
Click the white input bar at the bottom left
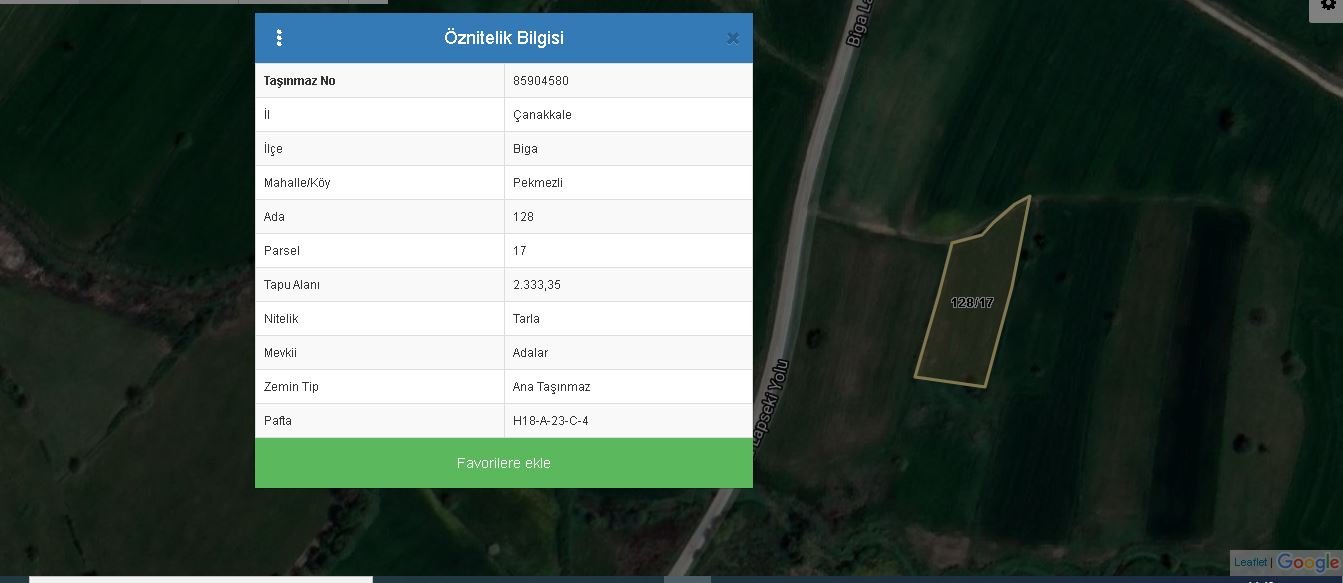200,579
